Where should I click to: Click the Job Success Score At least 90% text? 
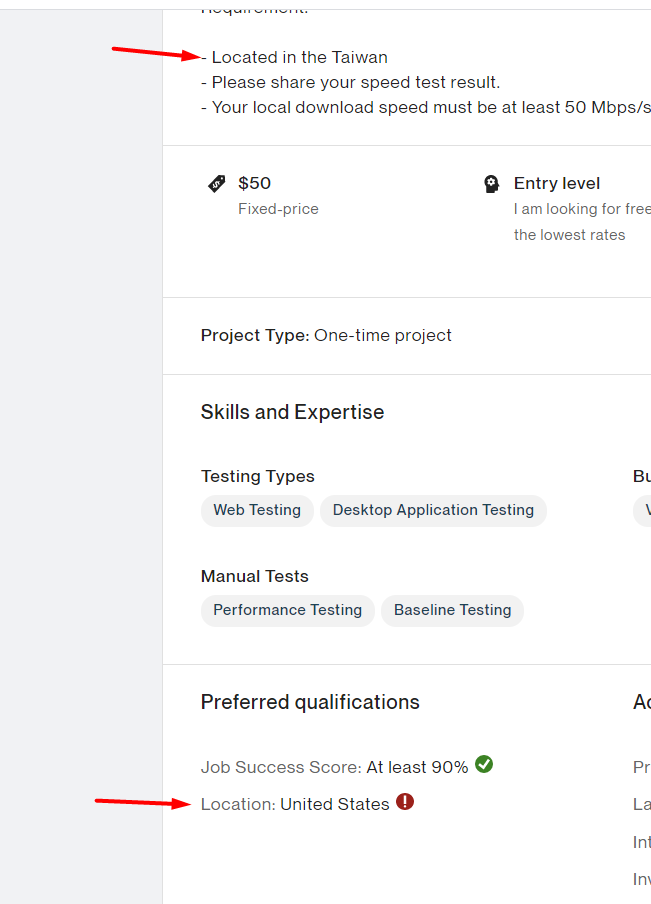pos(334,767)
